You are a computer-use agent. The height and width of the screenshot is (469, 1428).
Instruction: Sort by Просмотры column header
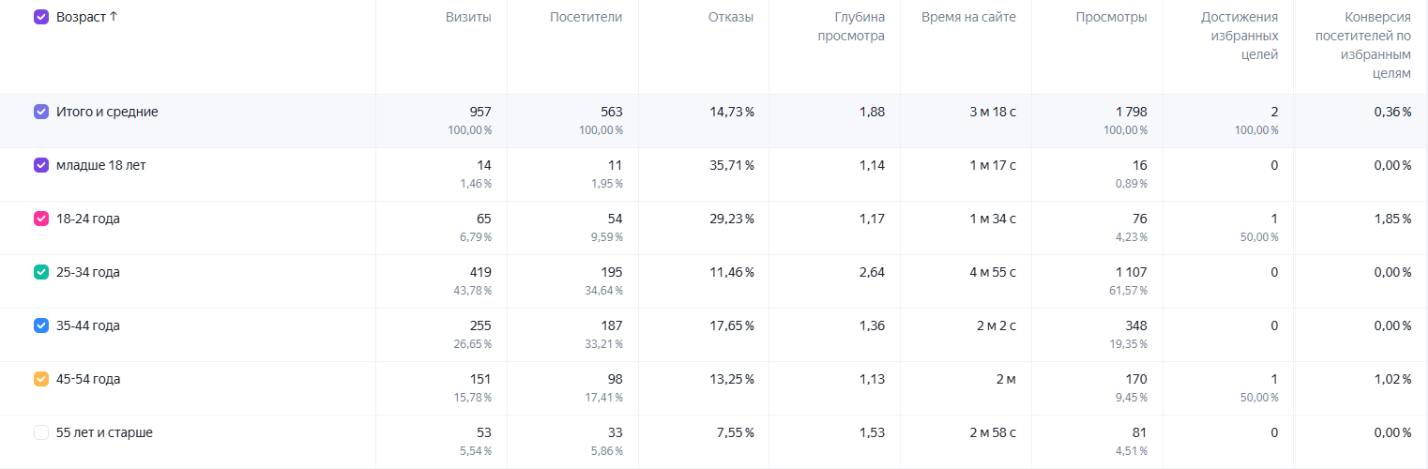(x=1112, y=17)
